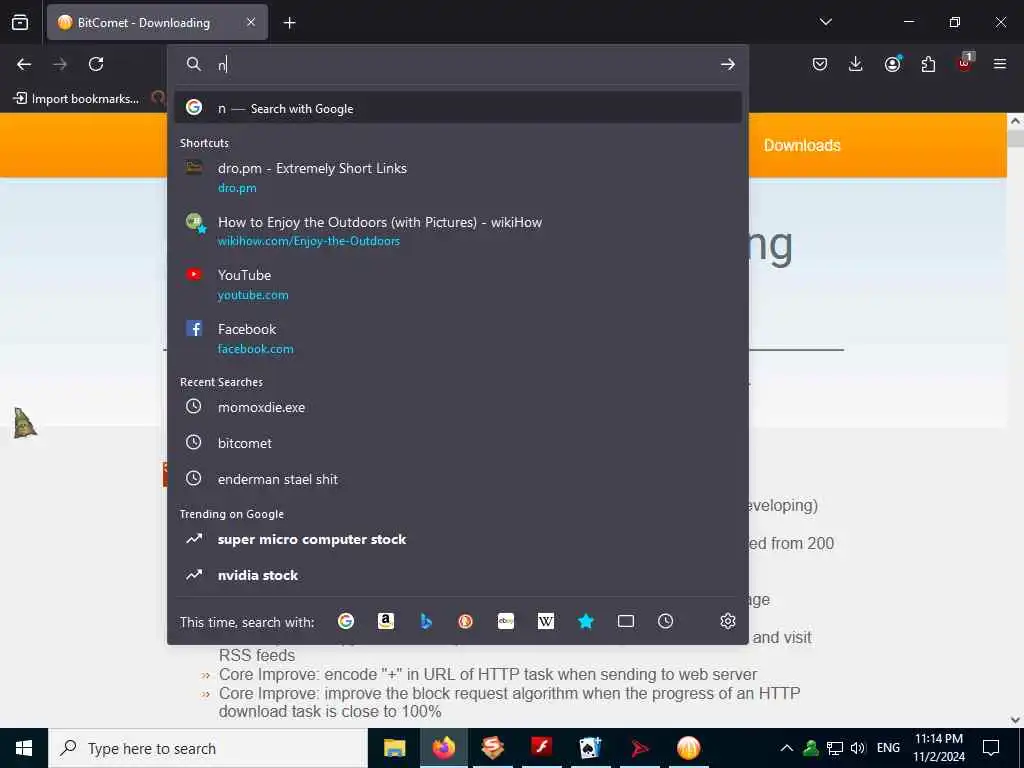The image size is (1024, 768).
Task: Search in History clock icon
Action: (665, 621)
